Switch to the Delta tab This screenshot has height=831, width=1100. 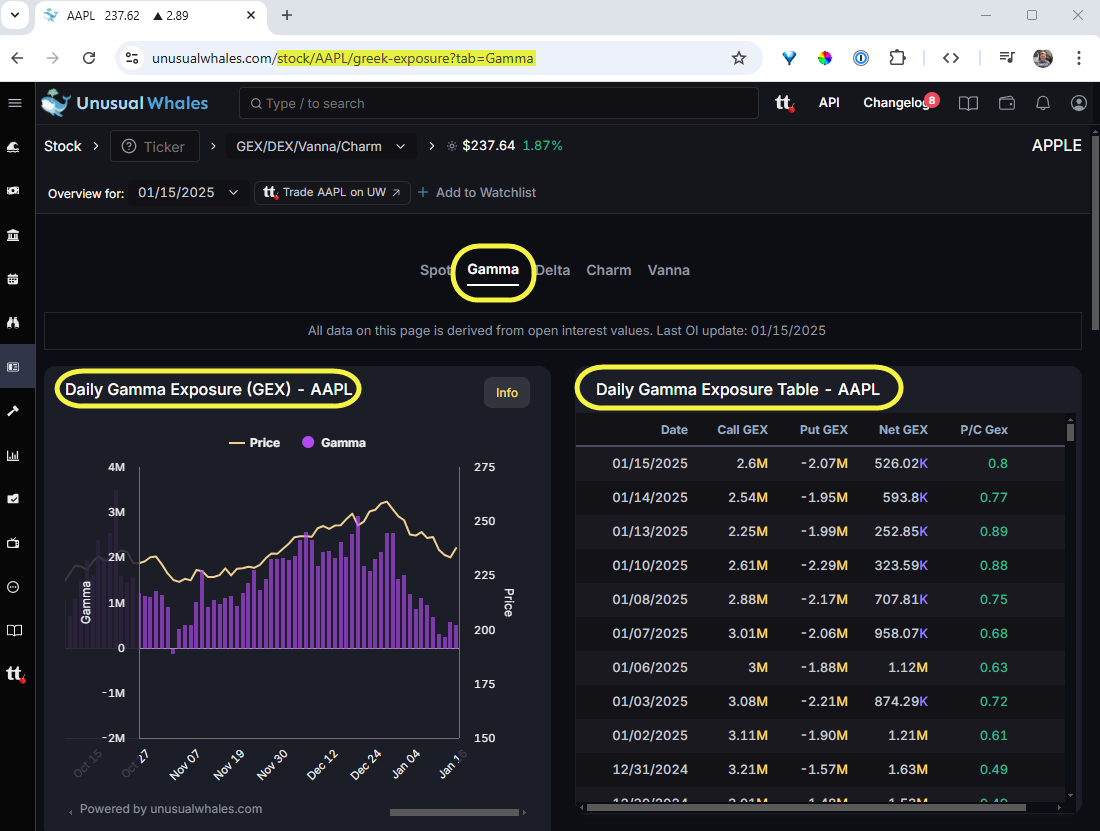click(554, 270)
